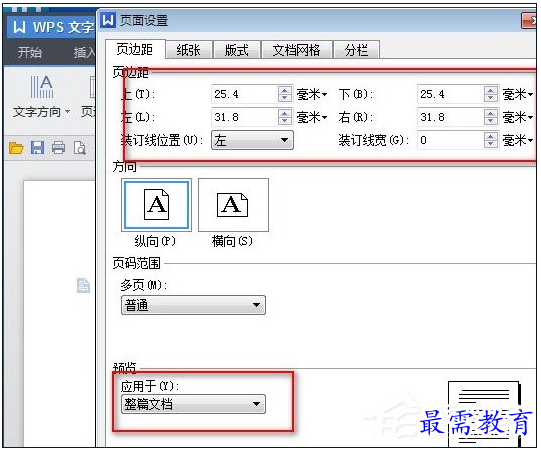Switch to the 版式 tab

click(x=236, y=50)
